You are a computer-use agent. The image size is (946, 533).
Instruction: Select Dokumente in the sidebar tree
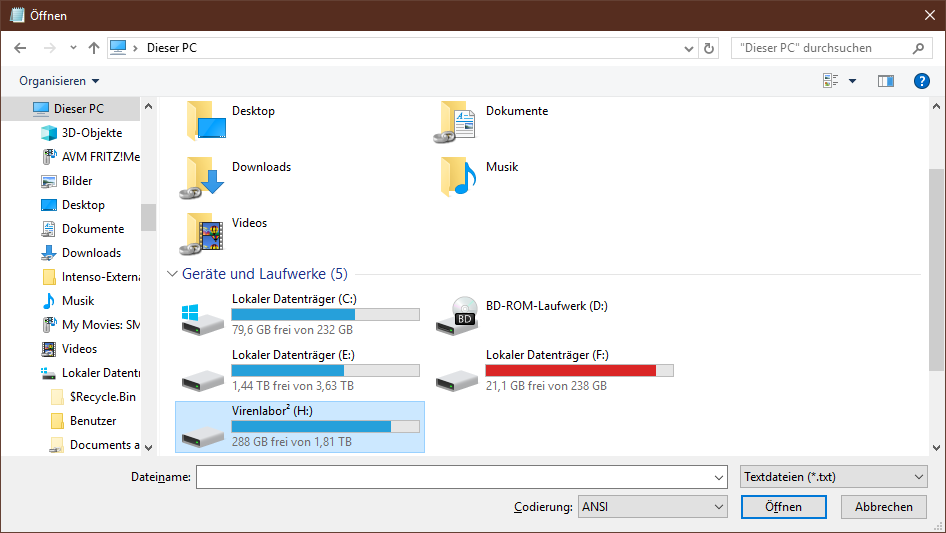pos(82,229)
